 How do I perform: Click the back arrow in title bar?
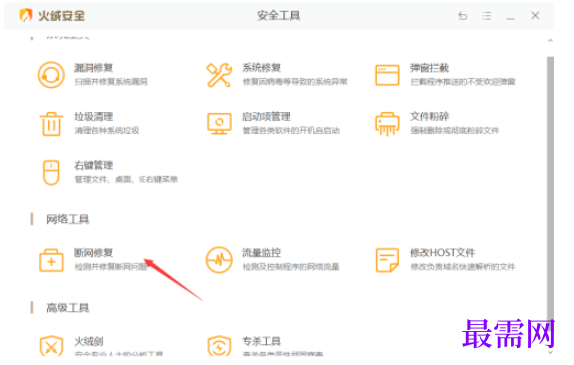[463, 16]
